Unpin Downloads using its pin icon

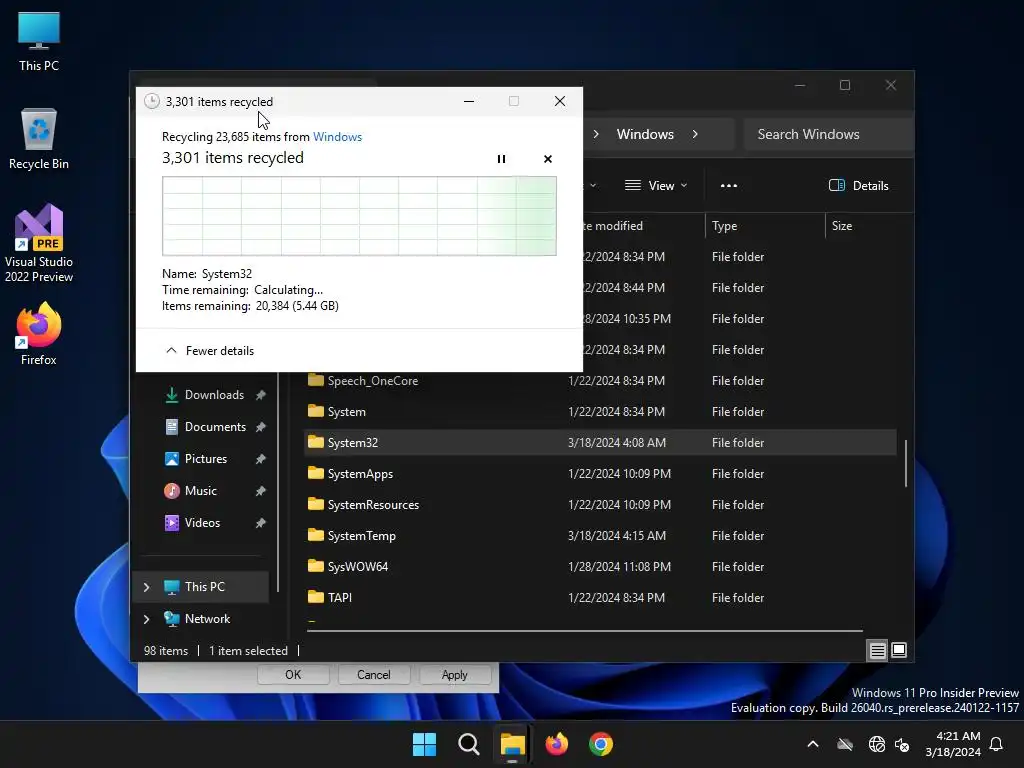point(261,395)
